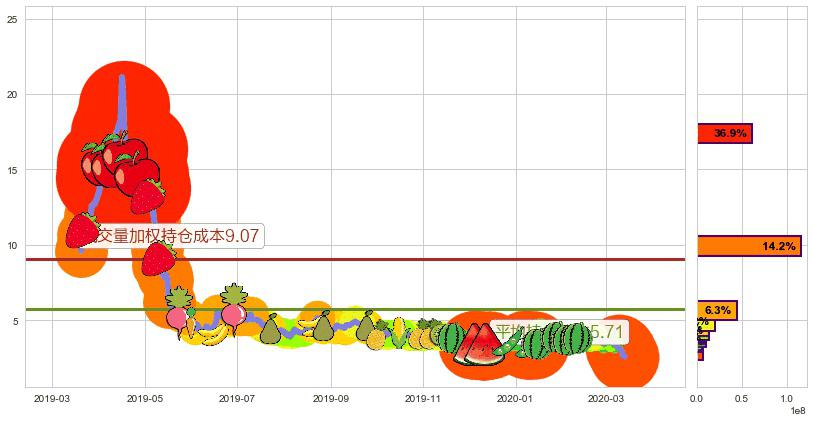Click the strawberry sitting on the dark red line
The width and height of the screenshot is (813, 422).
158,258
